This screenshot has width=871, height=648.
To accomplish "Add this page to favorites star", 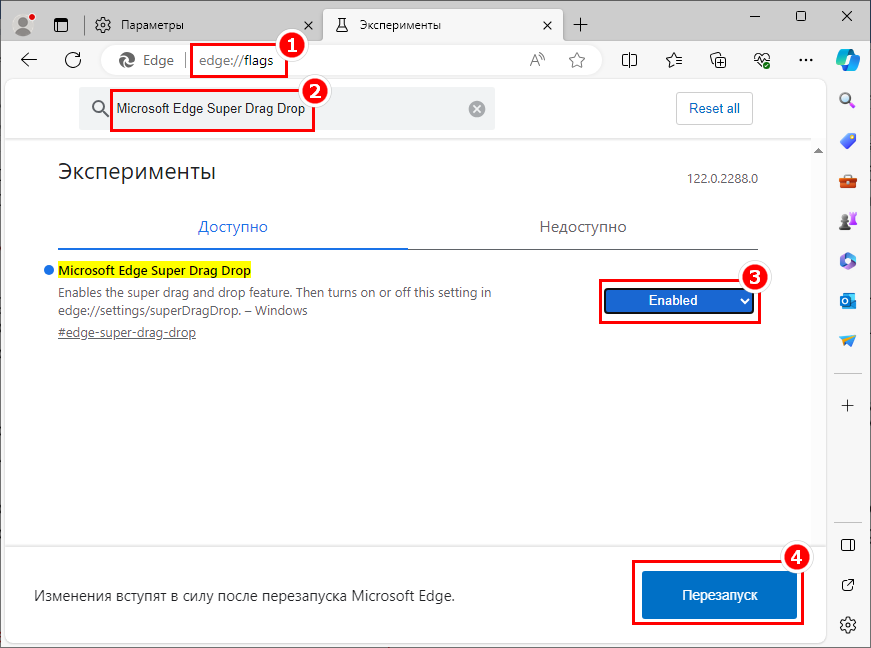I will pyautogui.click(x=577, y=60).
